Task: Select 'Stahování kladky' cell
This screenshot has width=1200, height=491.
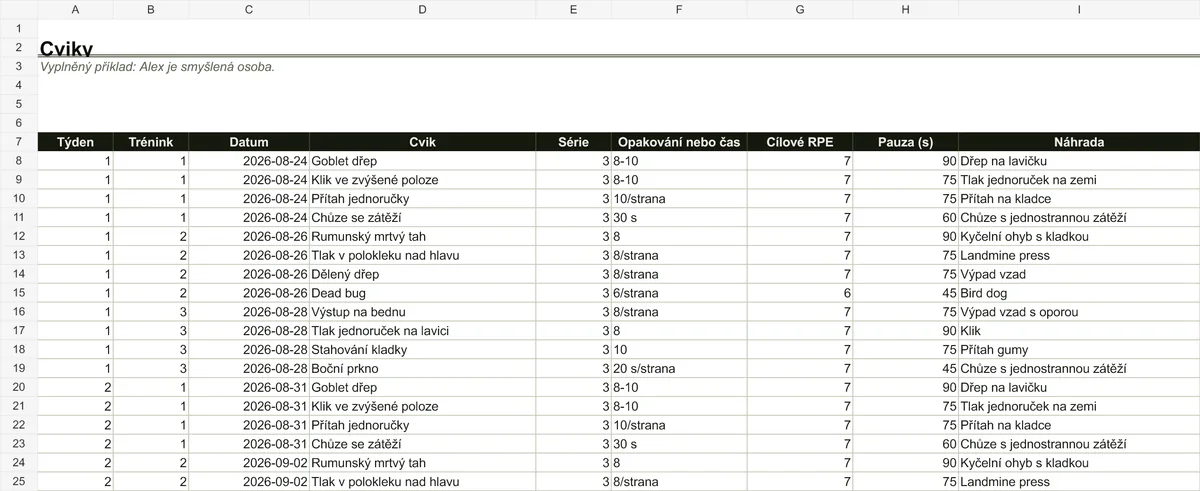Action: click(x=422, y=350)
